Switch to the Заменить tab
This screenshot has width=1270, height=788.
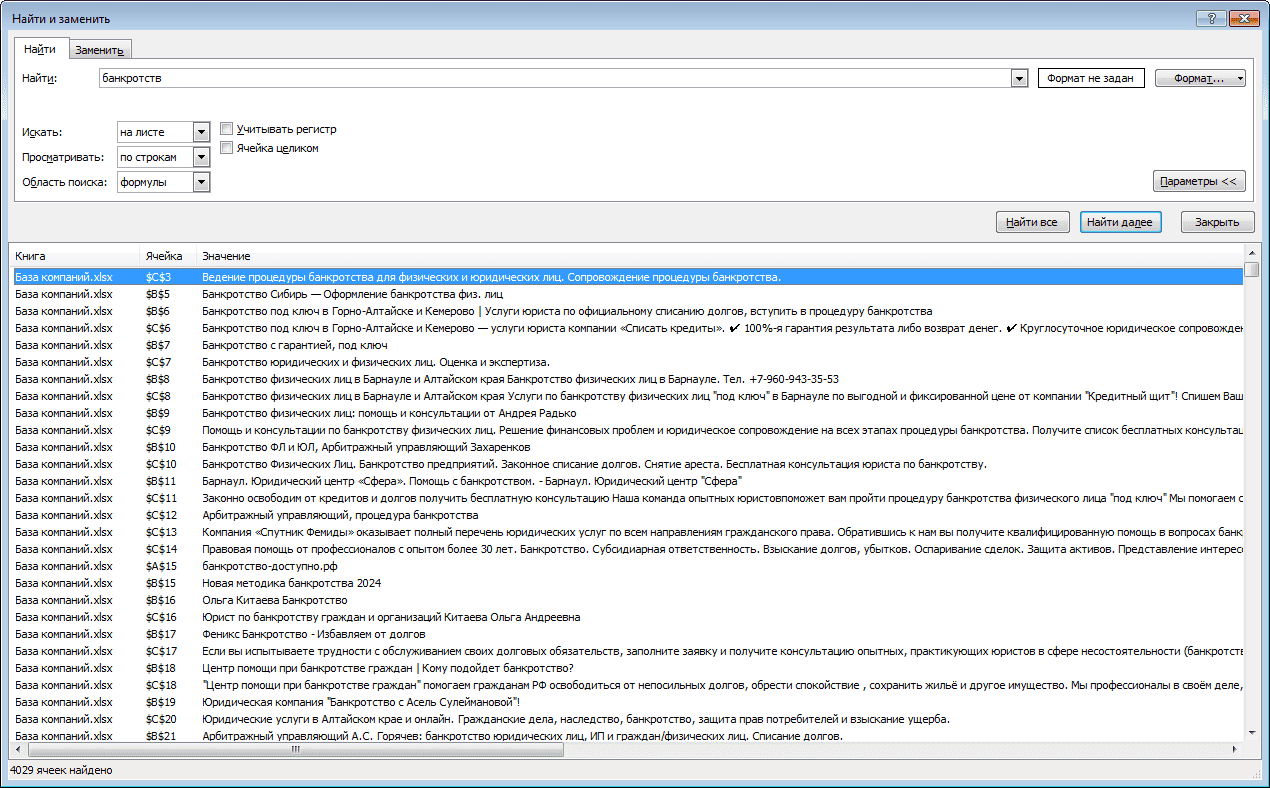tap(99, 50)
